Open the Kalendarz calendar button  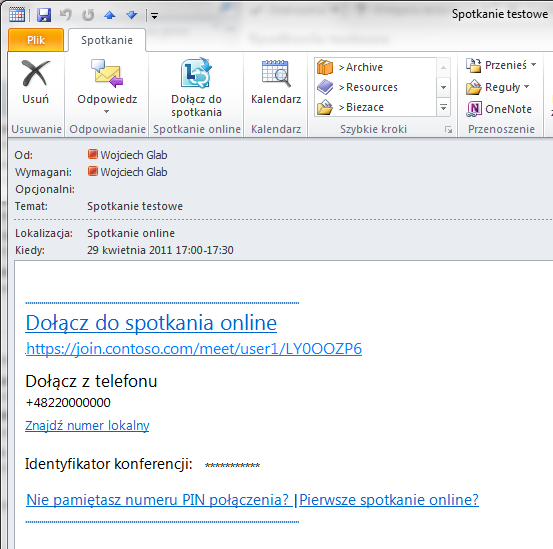(276, 83)
